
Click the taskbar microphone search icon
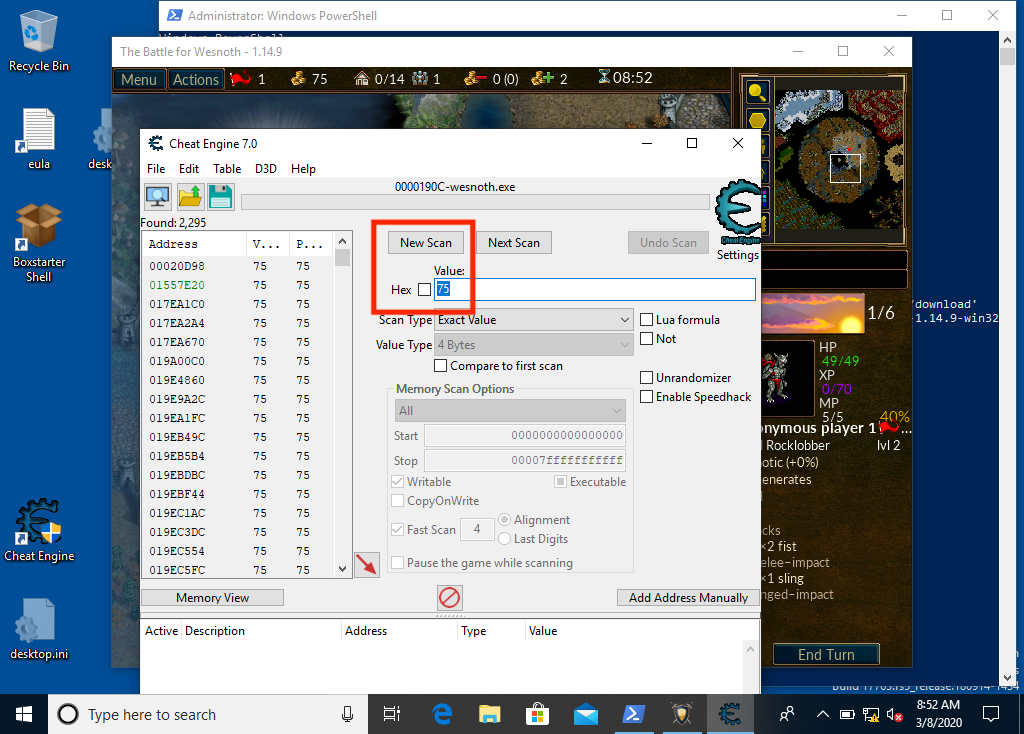pyautogui.click(x=347, y=714)
